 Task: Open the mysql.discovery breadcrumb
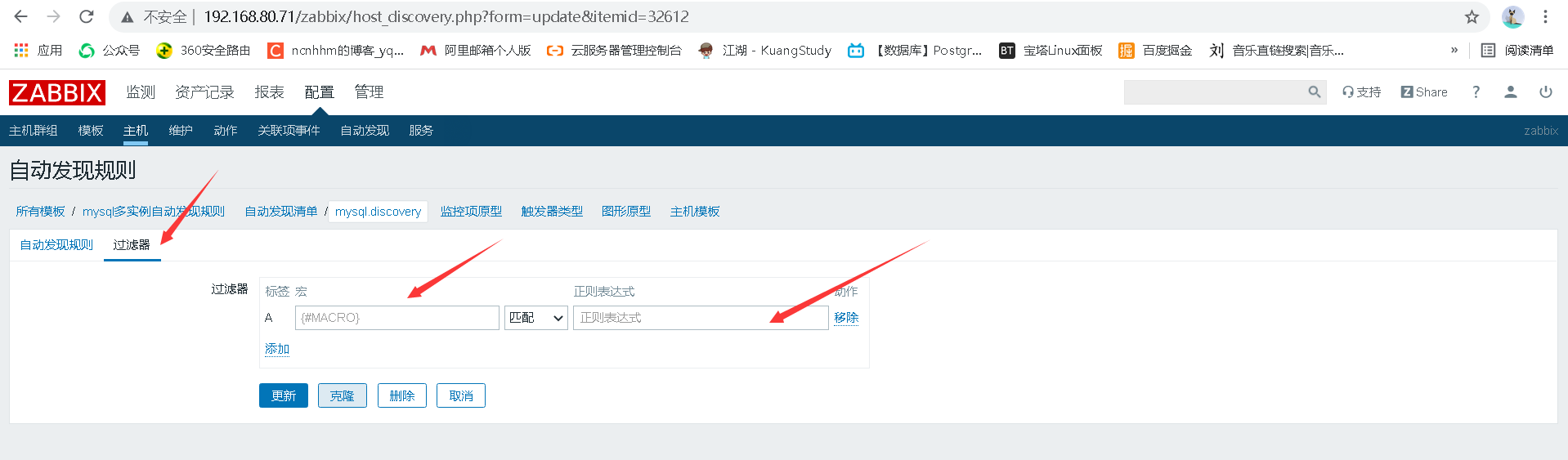tap(378, 212)
